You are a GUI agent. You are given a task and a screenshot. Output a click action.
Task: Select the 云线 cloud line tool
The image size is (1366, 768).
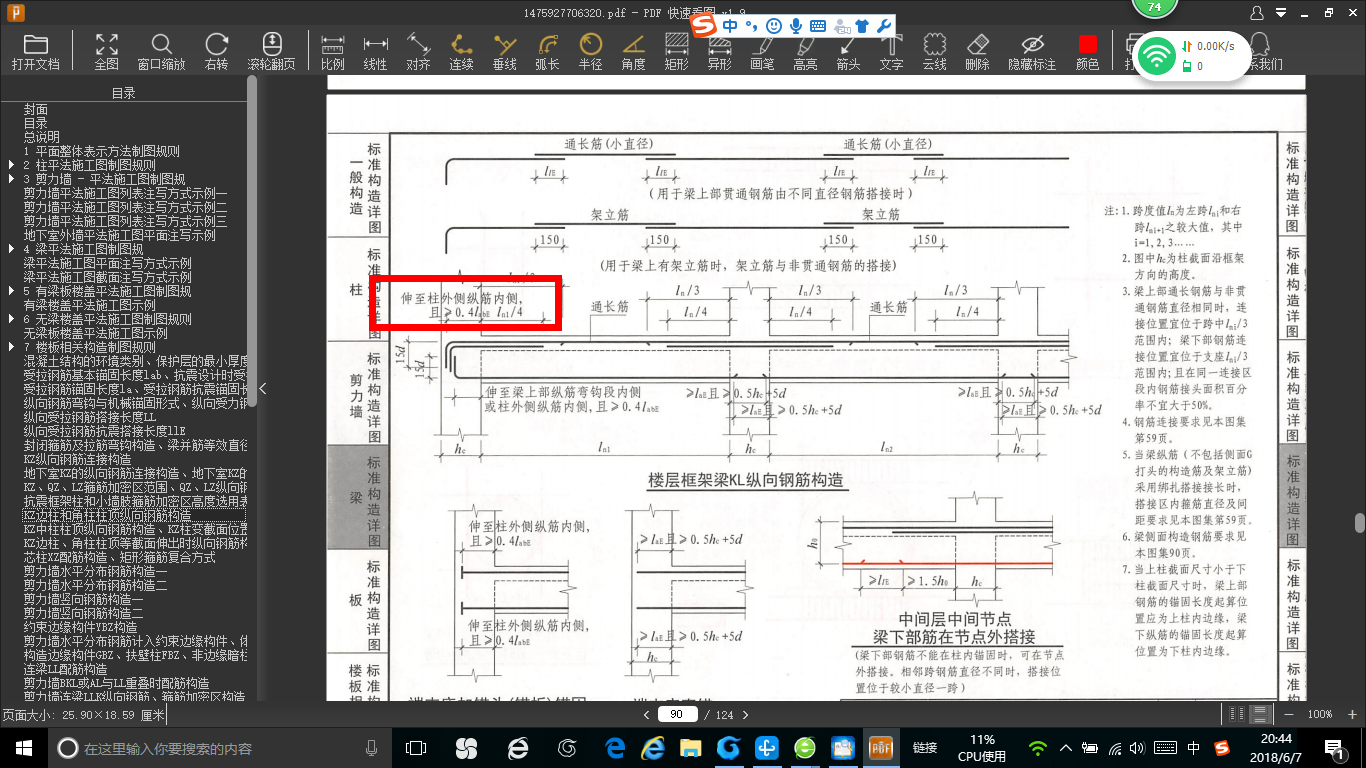click(934, 51)
